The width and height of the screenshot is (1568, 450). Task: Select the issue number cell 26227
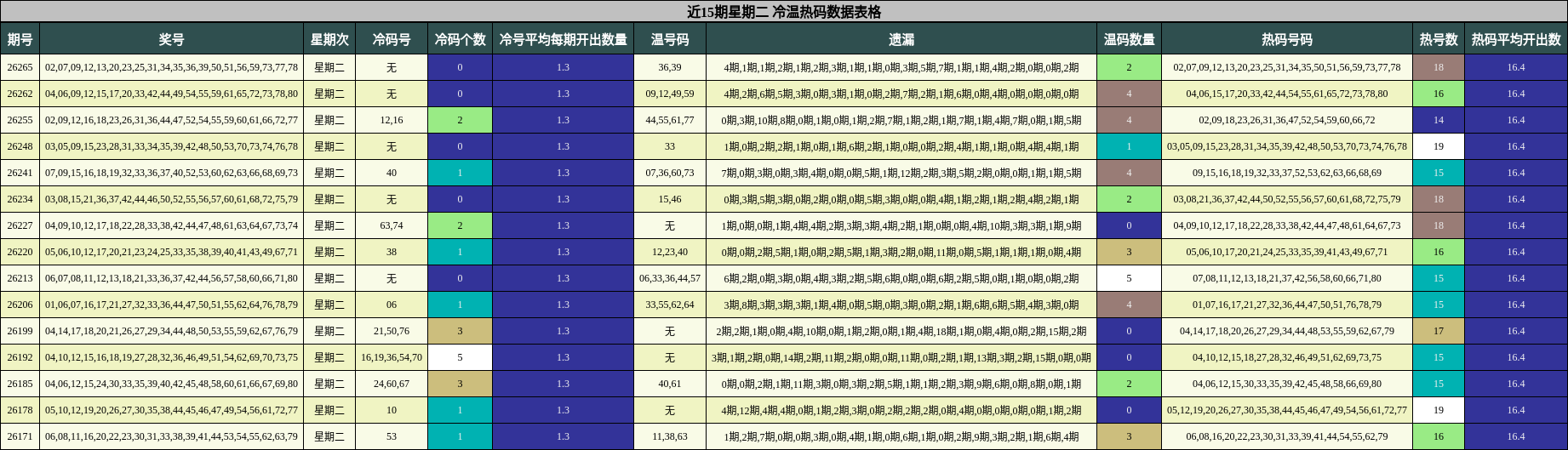(x=20, y=225)
